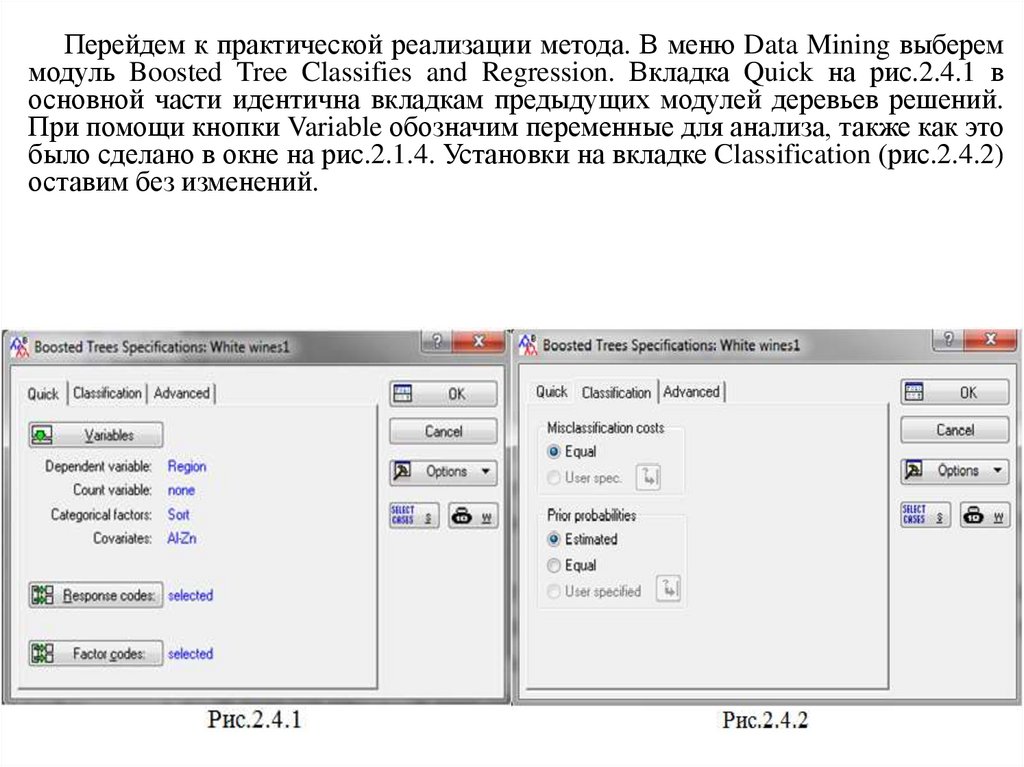The height and width of the screenshot is (767, 1024).
Task: Open Advanced tab in right dialog
Action: coord(691,391)
